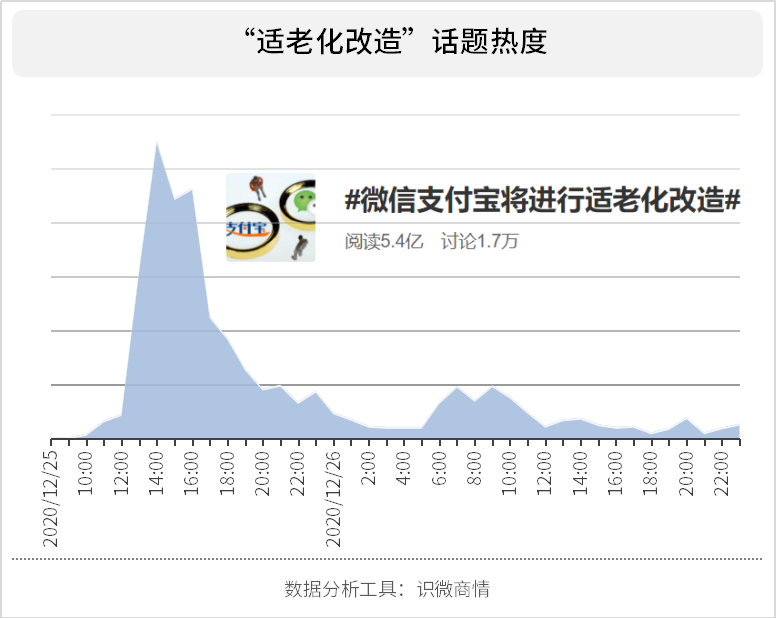Screen dimensions: 776x618
Task: Click the 4:00 axis label
Action: 404,468
